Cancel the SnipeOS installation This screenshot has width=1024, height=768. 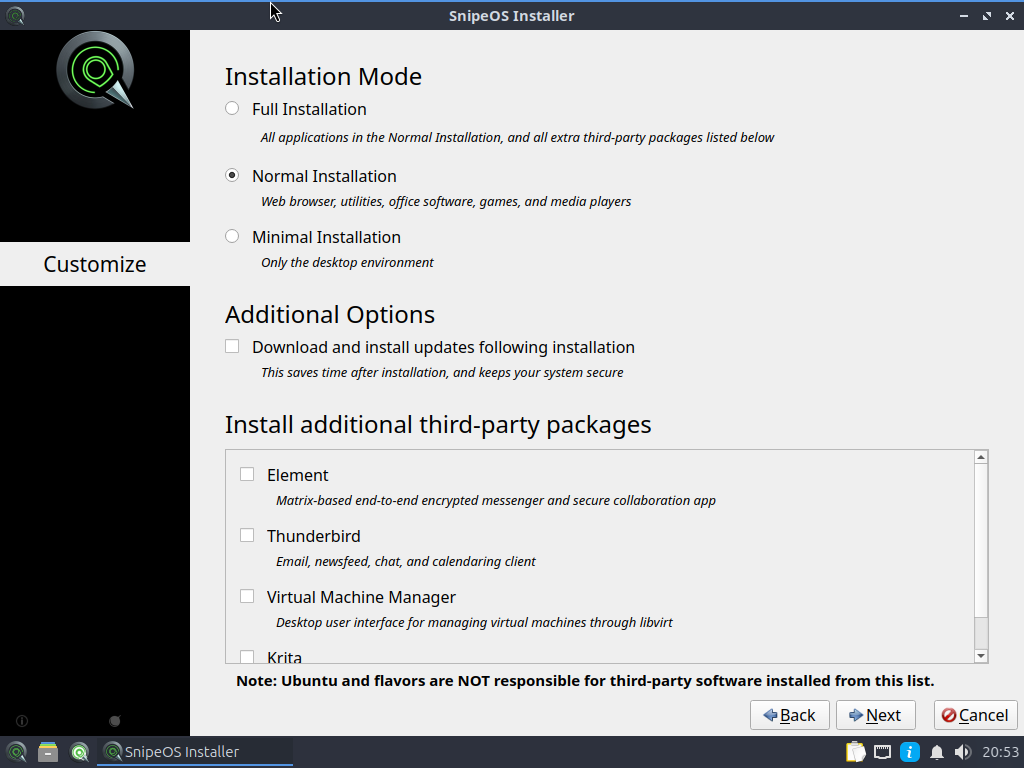click(x=975, y=715)
